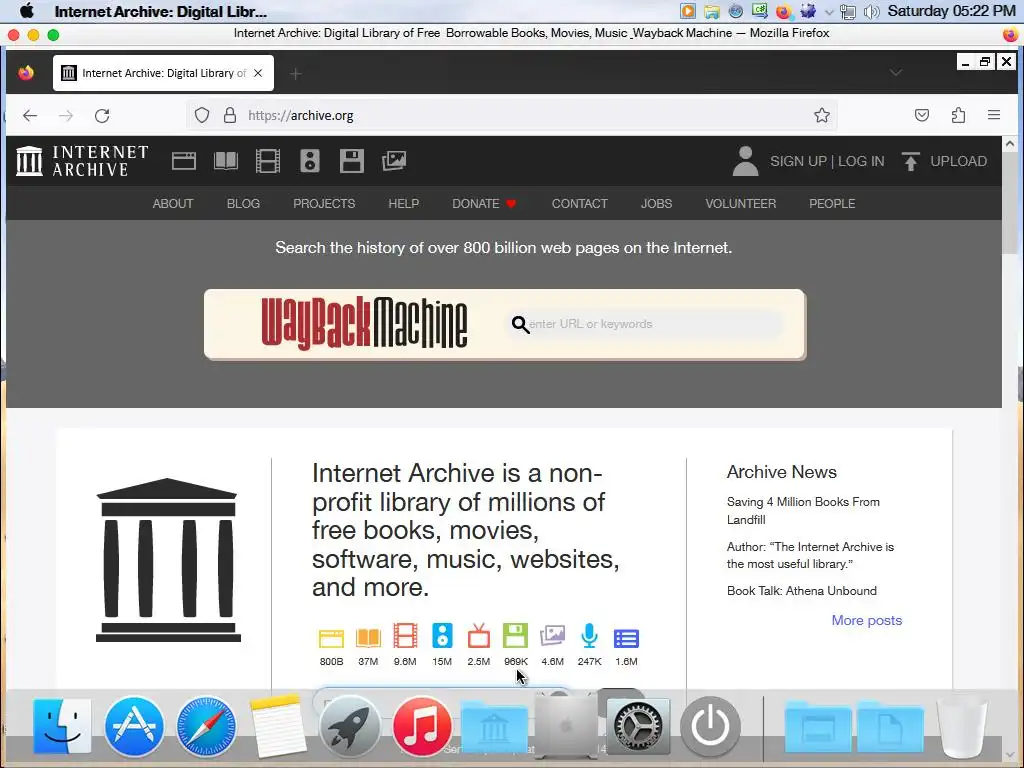Click the Firefox View icon left of the tab
This screenshot has width=1024, height=768.
(26, 72)
